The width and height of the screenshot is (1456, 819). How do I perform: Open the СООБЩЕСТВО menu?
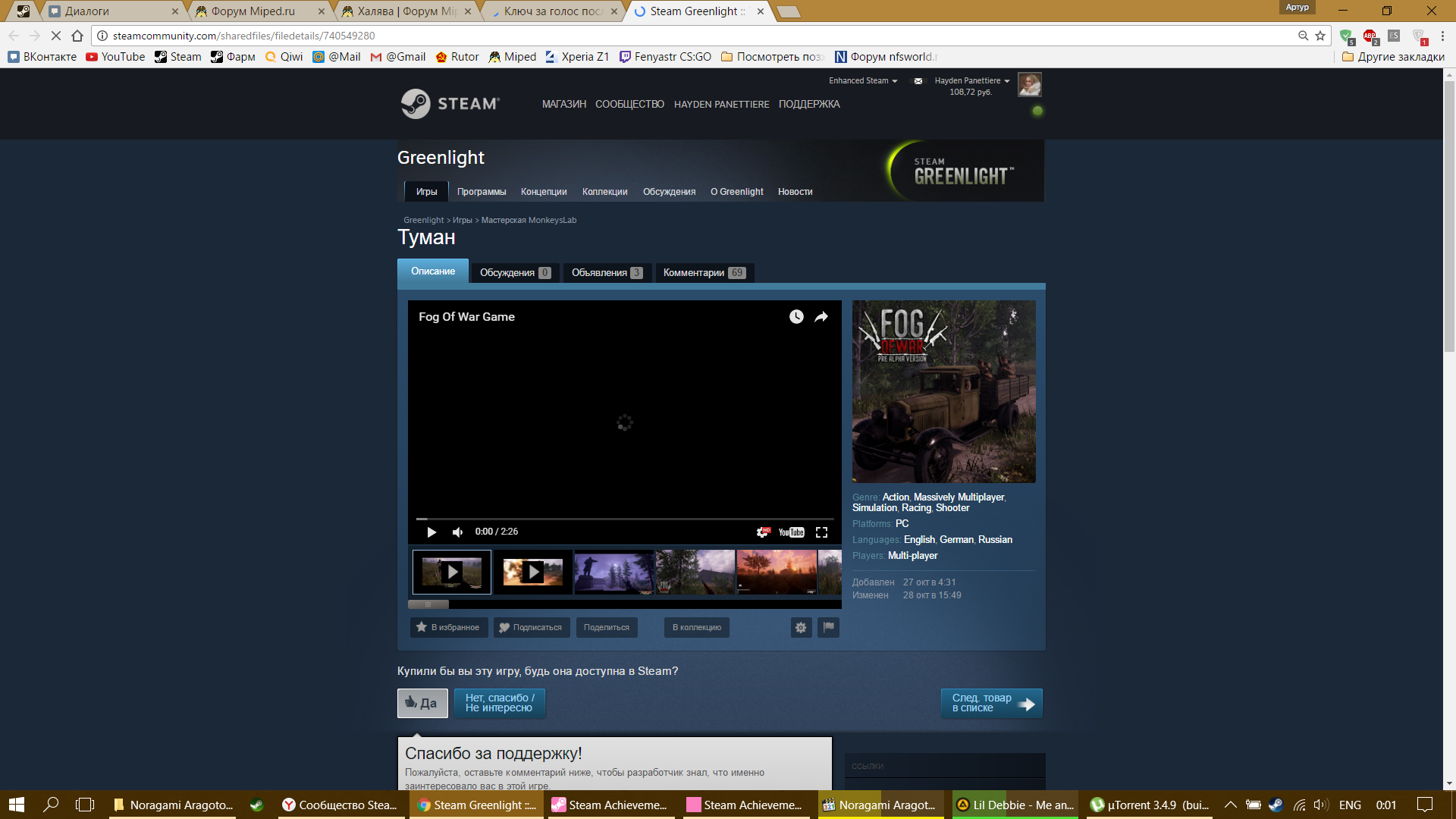pyautogui.click(x=629, y=105)
